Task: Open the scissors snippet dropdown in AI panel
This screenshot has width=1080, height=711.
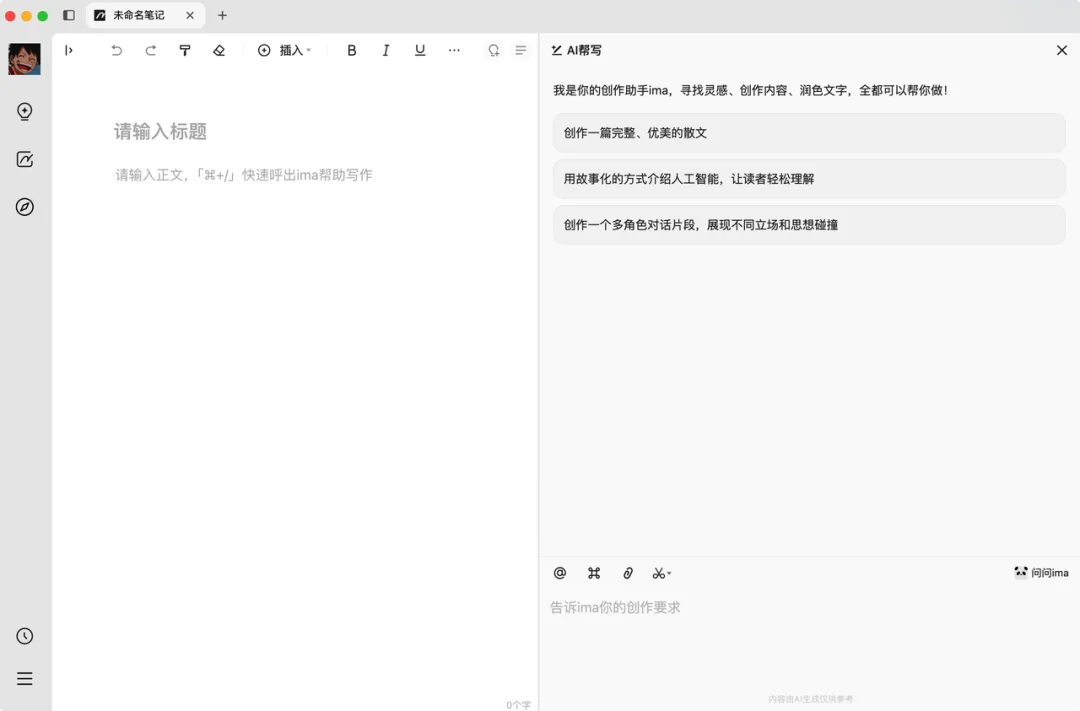Action: click(661, 573)
